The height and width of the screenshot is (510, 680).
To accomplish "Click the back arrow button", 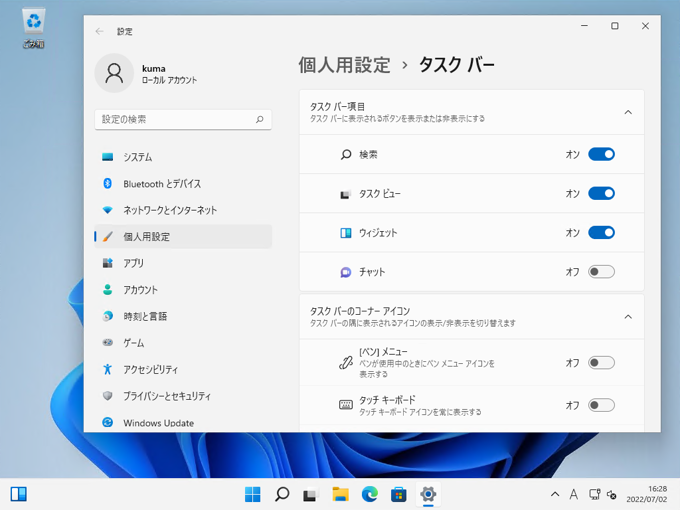I will coord(100,31).
